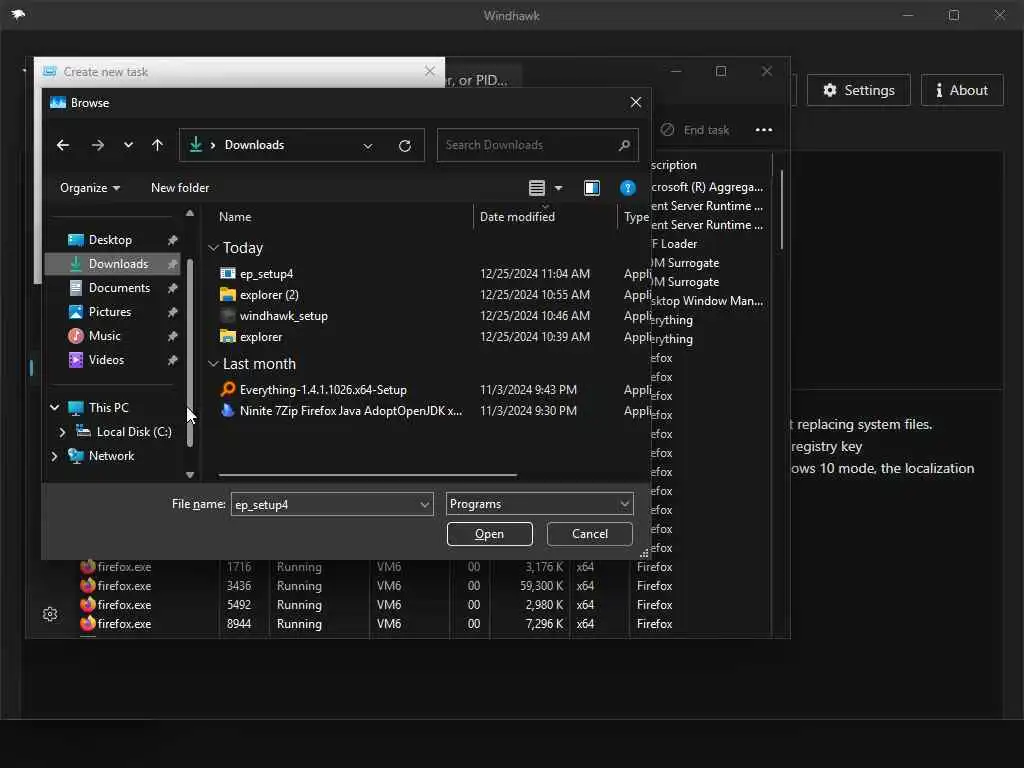Open Windhawk About page
The height and width of the screenshot is (768, 1024).
962,90
